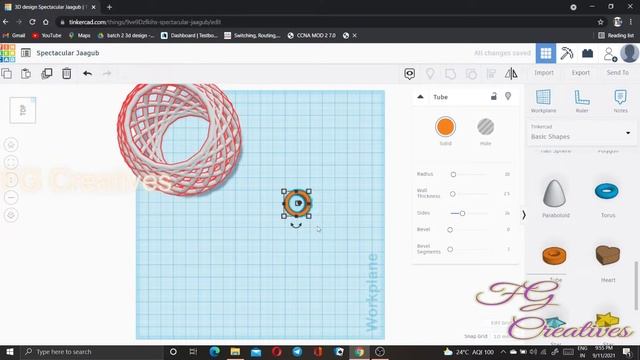Set Tube shape to Hole
Screen dimensions: 640x360
coord(485,127)
